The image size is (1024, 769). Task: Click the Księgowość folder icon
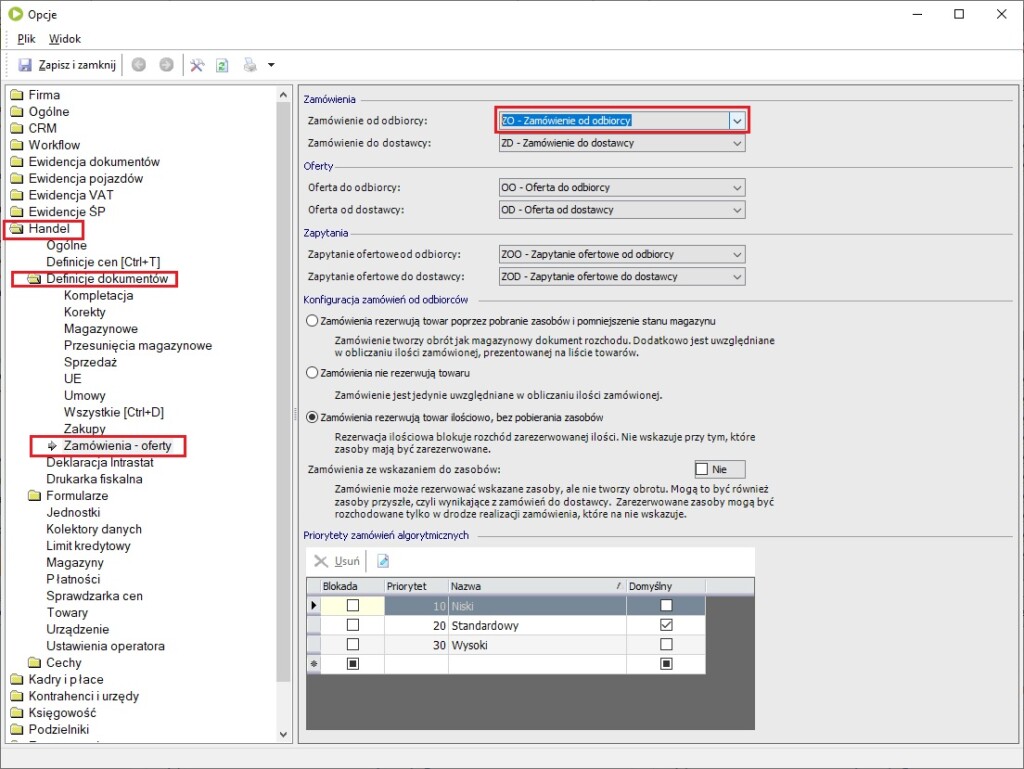pyautogui.click(x=17, y=713)
